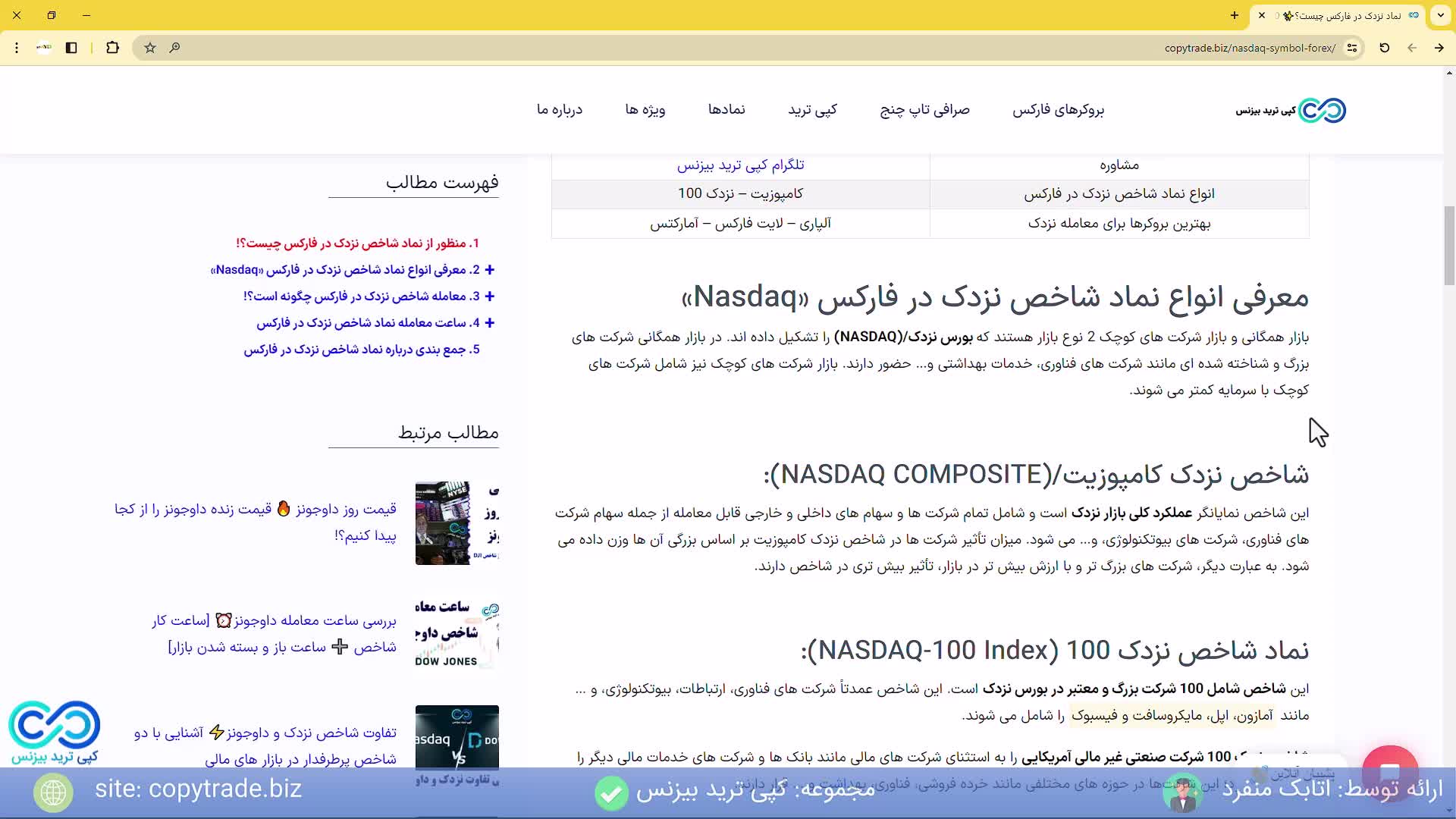Image resolution: width=1456 pixels, height=819 pixels.
Task: Open the تلگرام کپی ترید بیزنس link
Action: click(739, 165)
